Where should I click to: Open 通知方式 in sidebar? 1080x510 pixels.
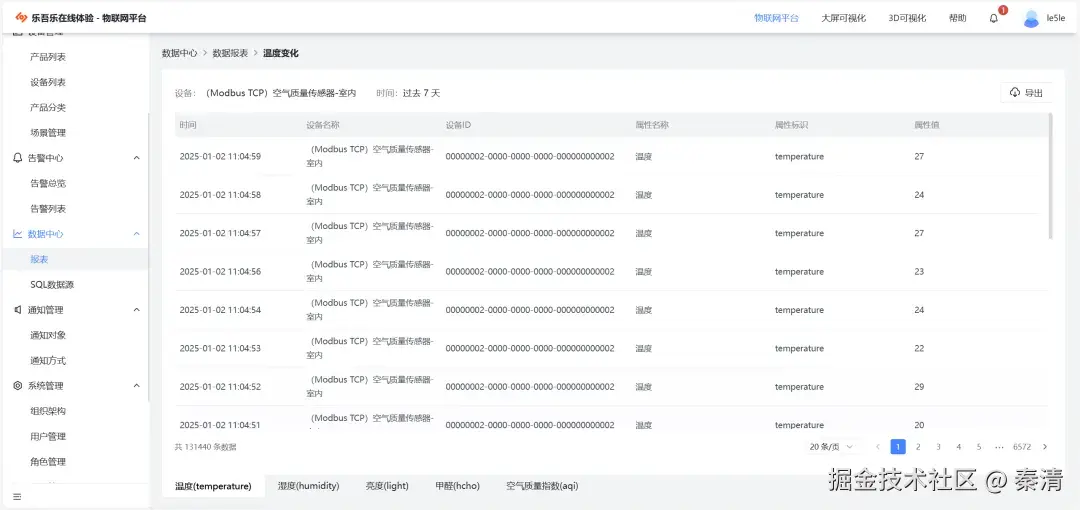point(48,360)
